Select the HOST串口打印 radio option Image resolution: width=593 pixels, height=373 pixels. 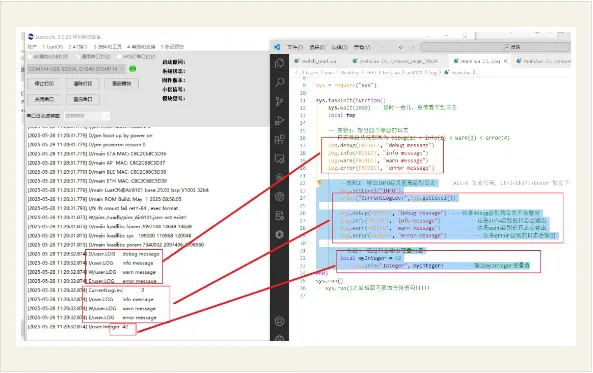[x=136, y=57]
